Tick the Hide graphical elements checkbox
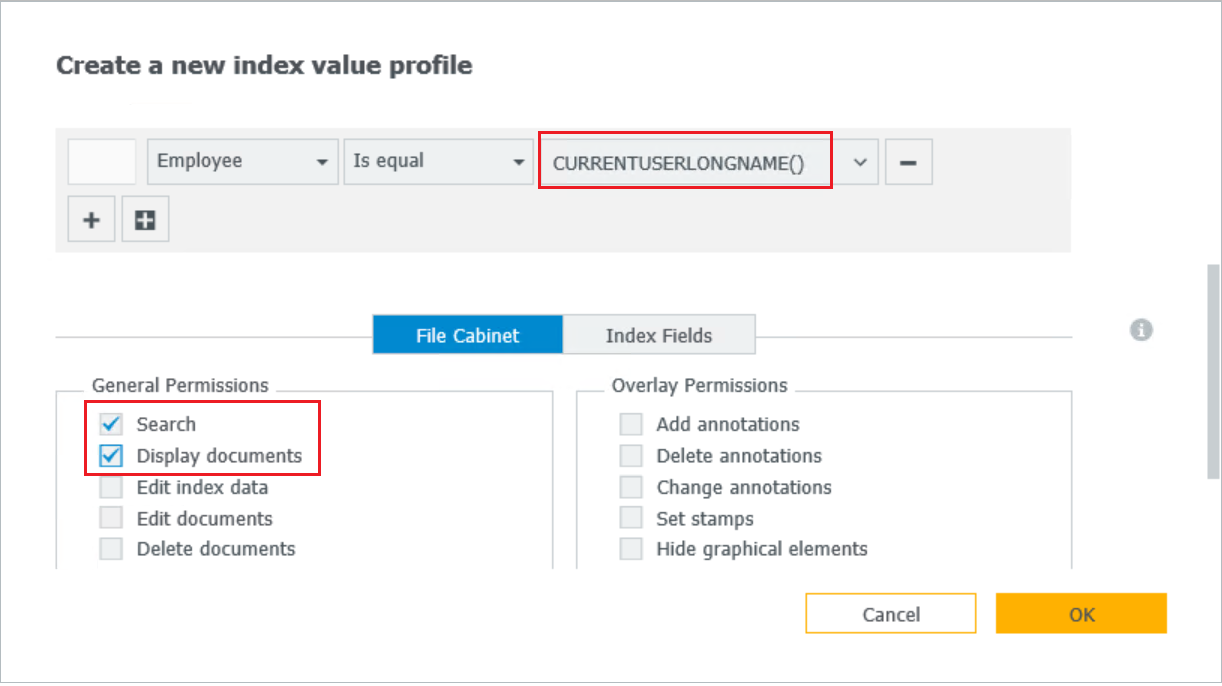The width and height of the screenshot is (1222, 686). [631, 549]
